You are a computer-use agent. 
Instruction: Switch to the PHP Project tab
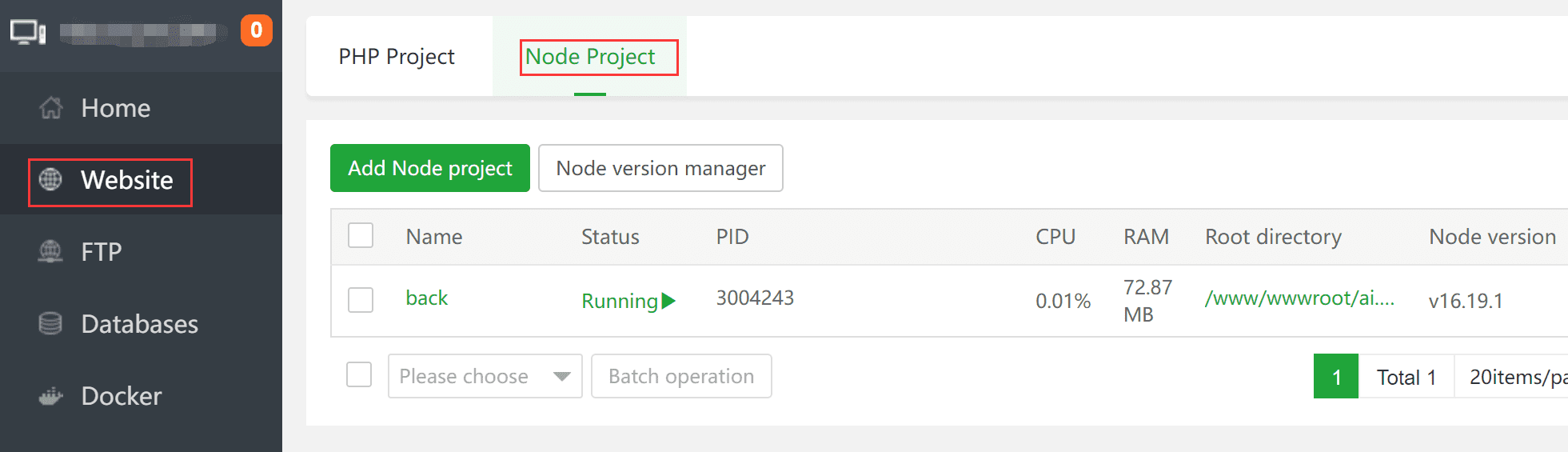[x=397, y=57]
